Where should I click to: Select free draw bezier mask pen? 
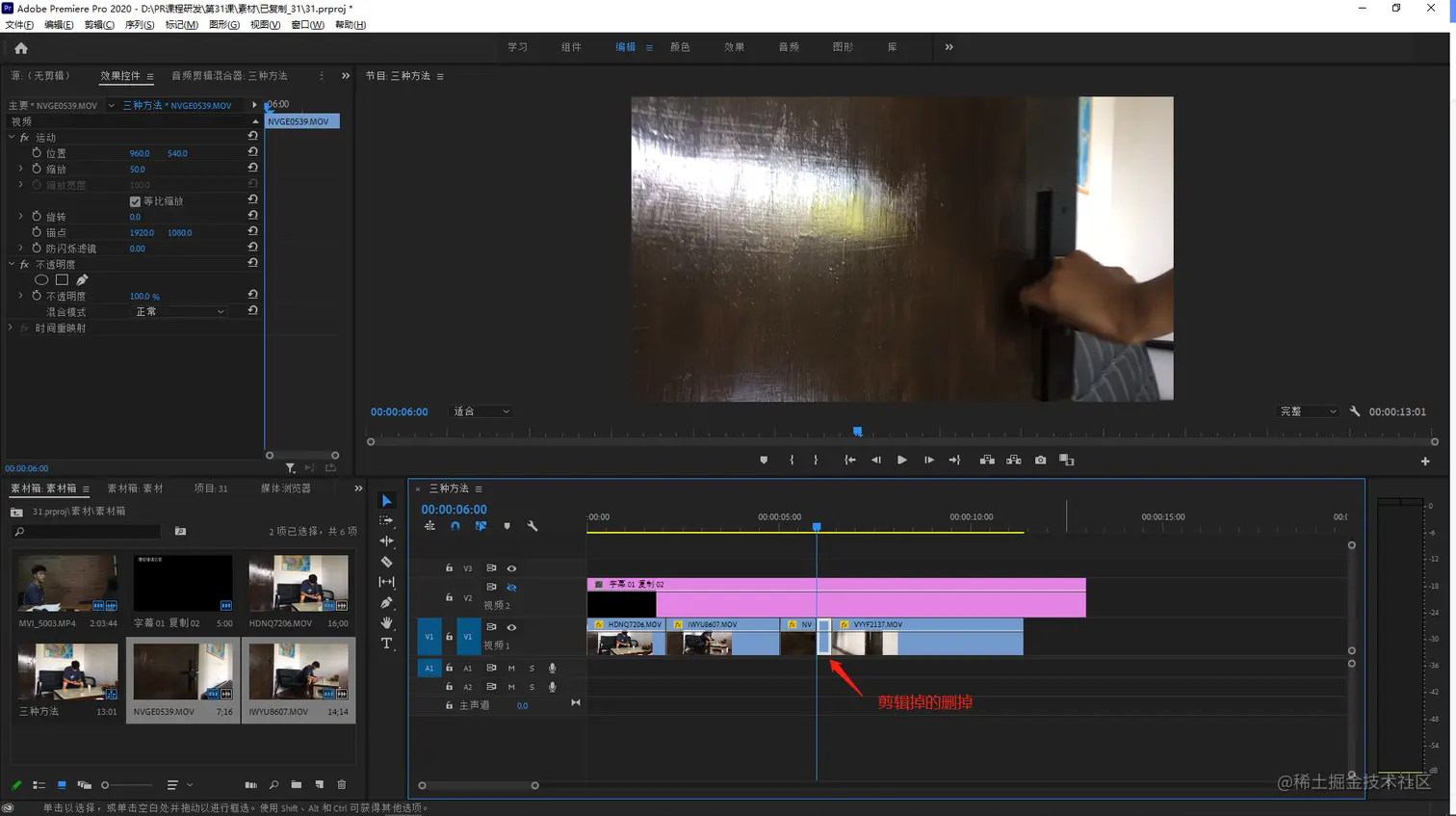pyautogui.click(x=82, y=280)
